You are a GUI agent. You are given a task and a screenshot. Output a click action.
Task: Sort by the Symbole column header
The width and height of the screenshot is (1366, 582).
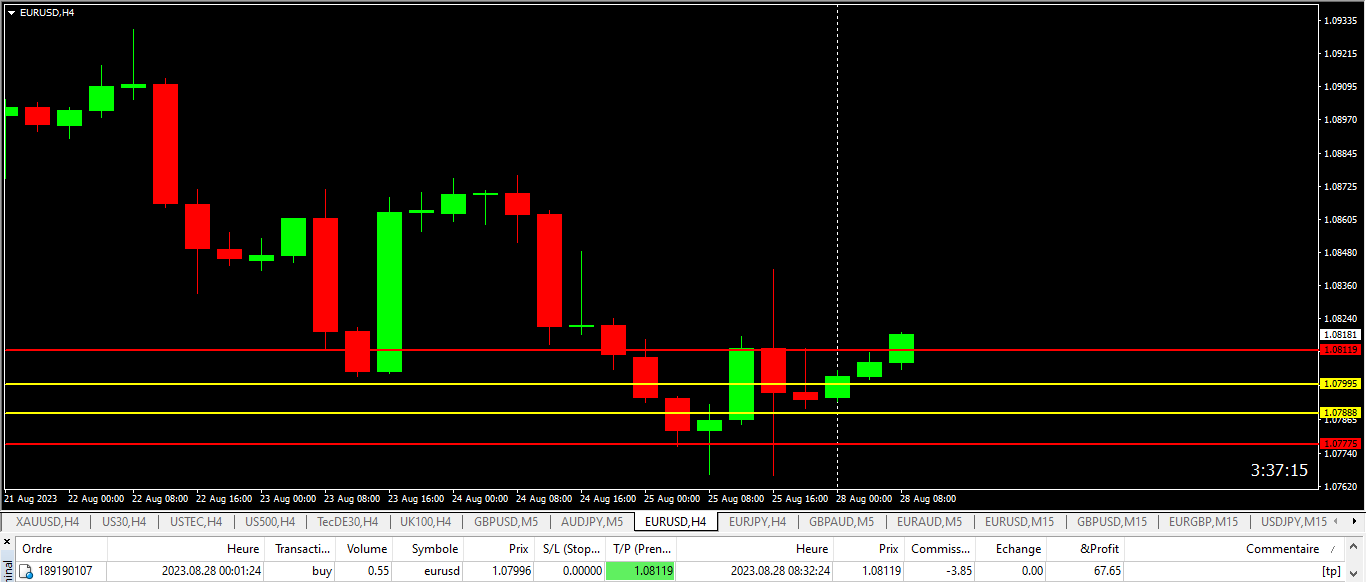435,548
